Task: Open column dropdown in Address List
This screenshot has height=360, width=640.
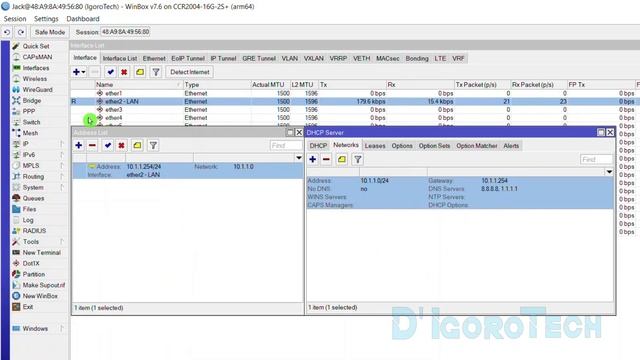Action: click(x=299, y=158)
